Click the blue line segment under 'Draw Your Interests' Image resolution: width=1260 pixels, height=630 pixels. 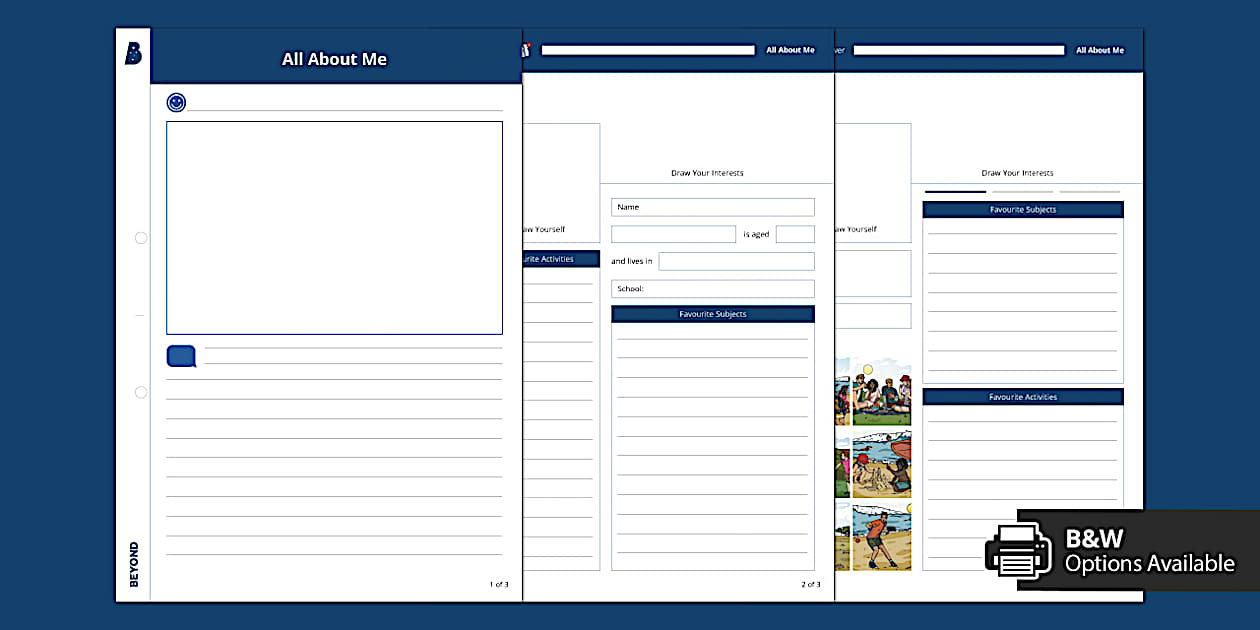(x=953, y=190)
